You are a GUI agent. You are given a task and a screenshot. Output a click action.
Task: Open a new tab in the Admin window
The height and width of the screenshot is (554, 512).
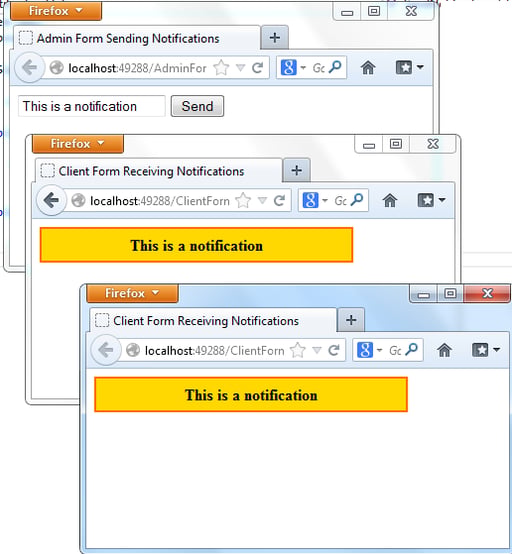(x=275, y=37)
